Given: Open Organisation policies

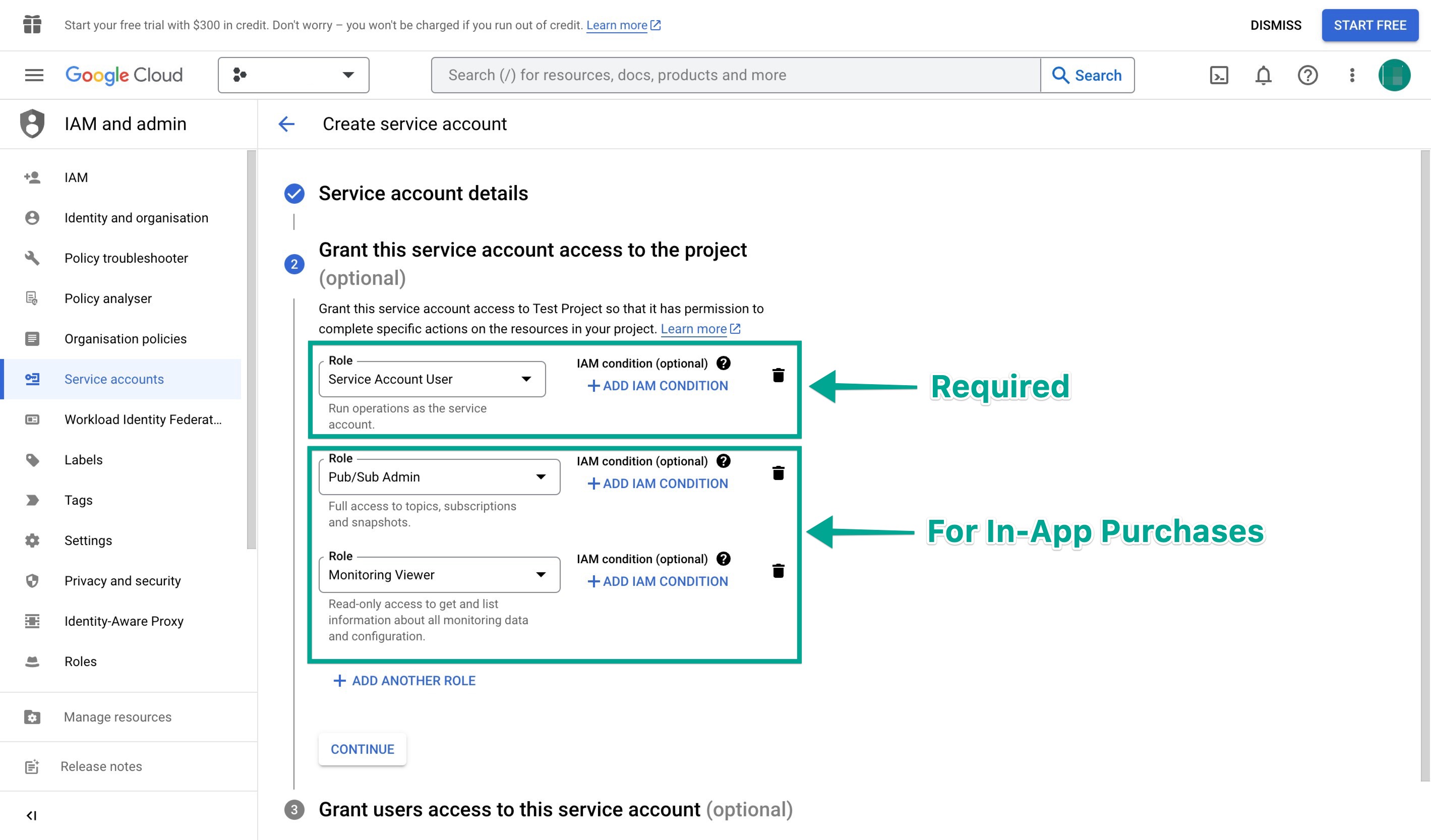Looking at the screenshot, I should pos(121,338).
